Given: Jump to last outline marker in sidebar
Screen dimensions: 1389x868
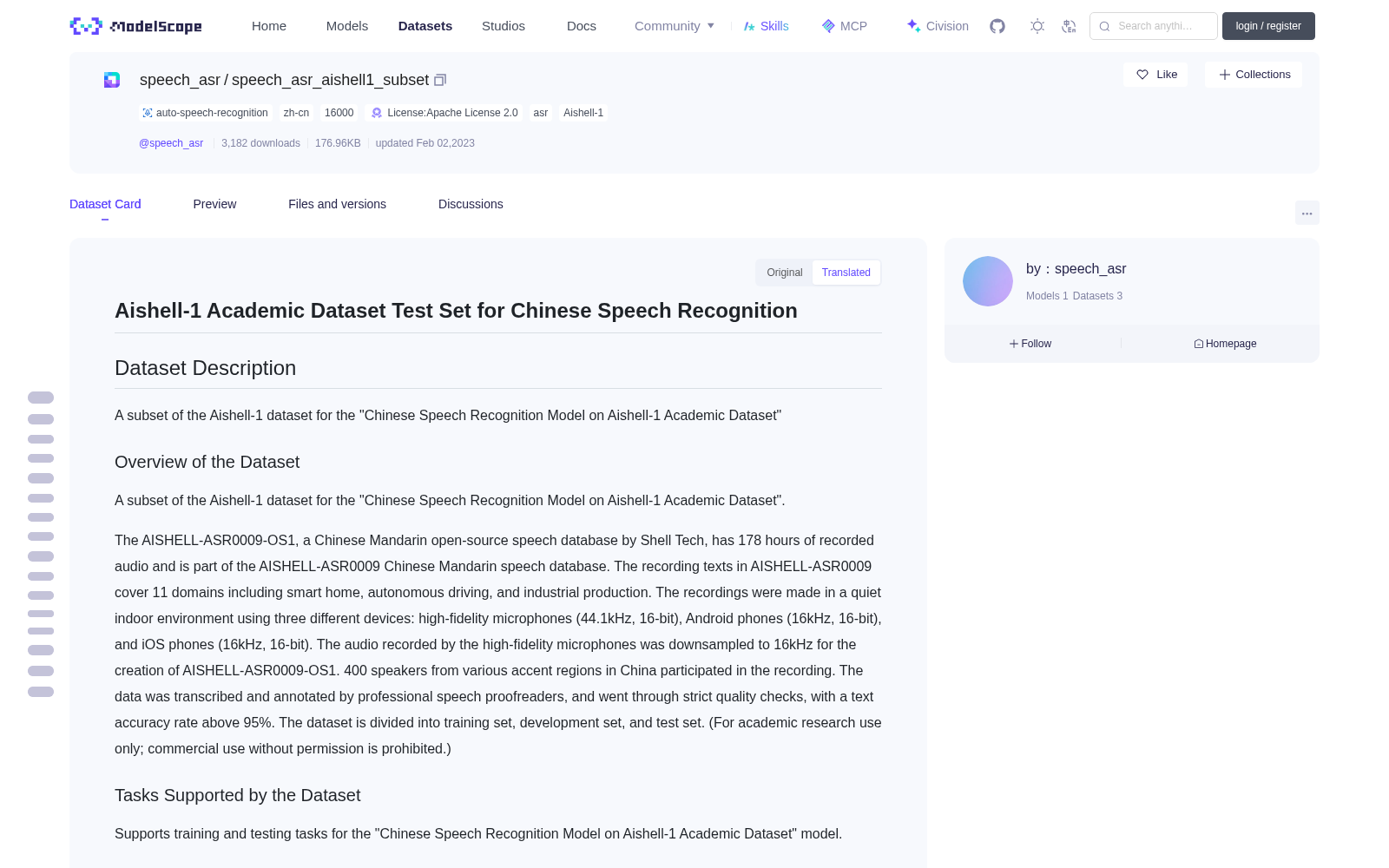Looking at the screenshot, I should pos(41,692).
